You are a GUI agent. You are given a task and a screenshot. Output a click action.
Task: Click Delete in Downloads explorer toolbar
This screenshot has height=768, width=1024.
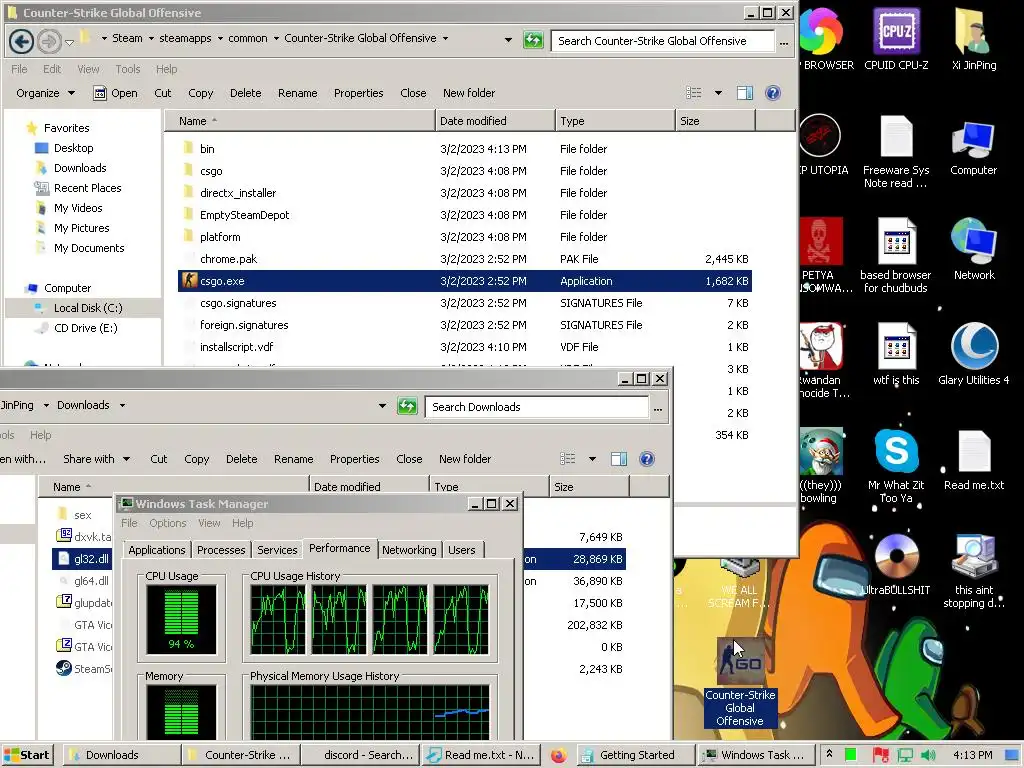[x=242, y=459]
